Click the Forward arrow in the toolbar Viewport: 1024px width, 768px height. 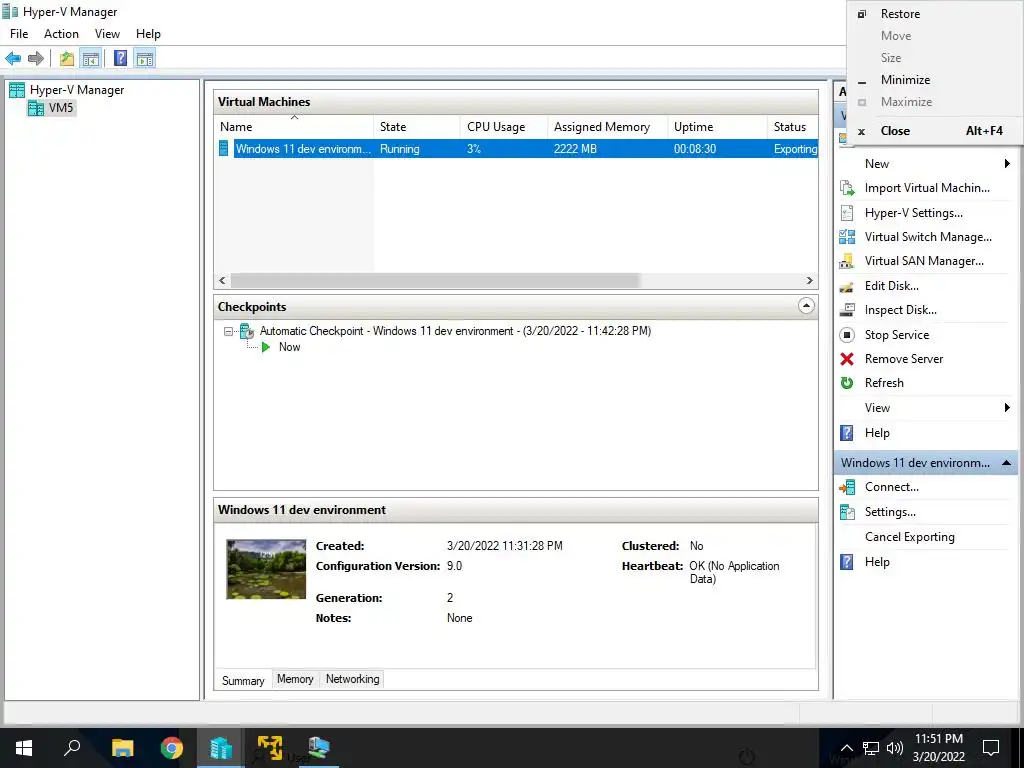point(36,59)
